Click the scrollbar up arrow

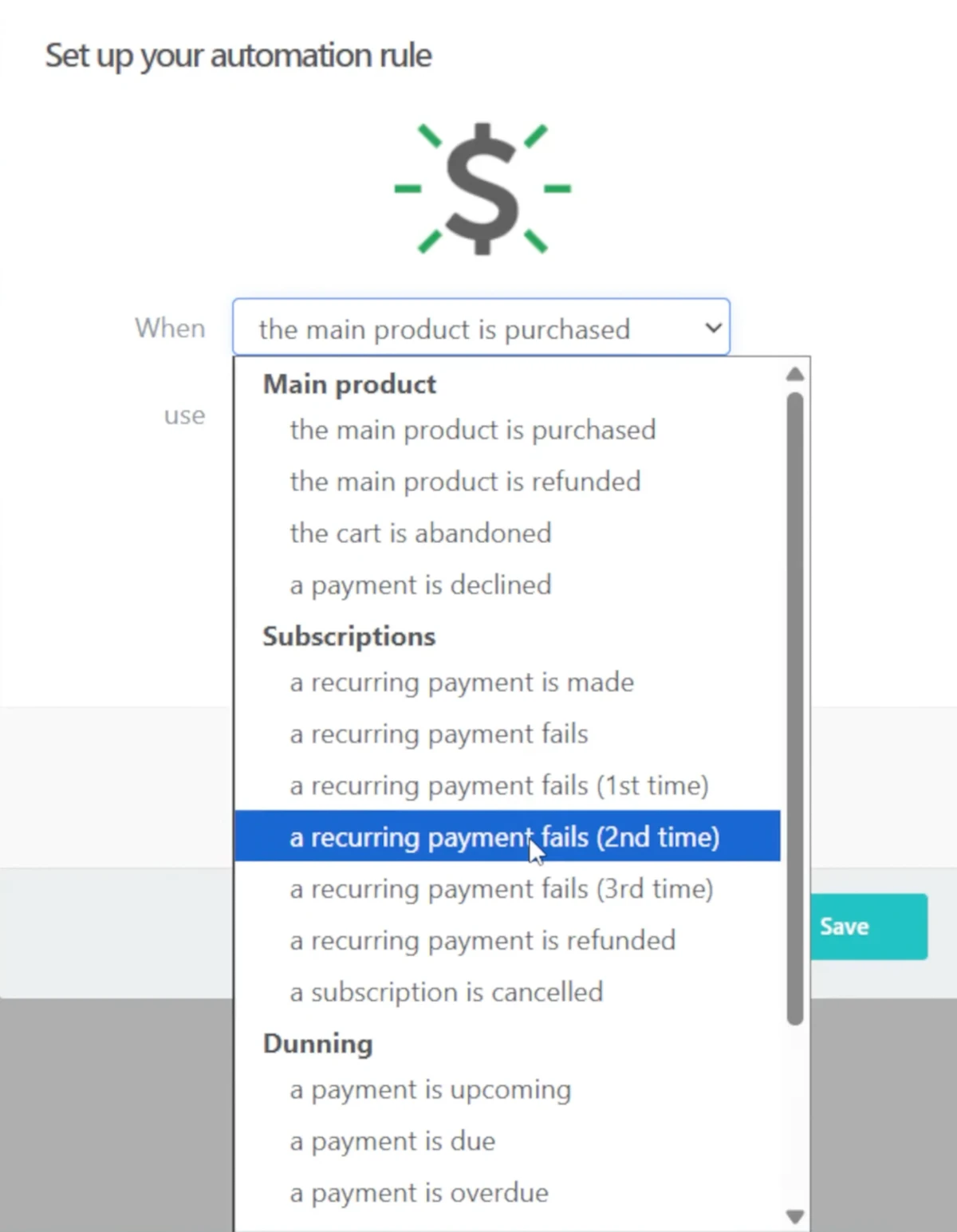794,372
